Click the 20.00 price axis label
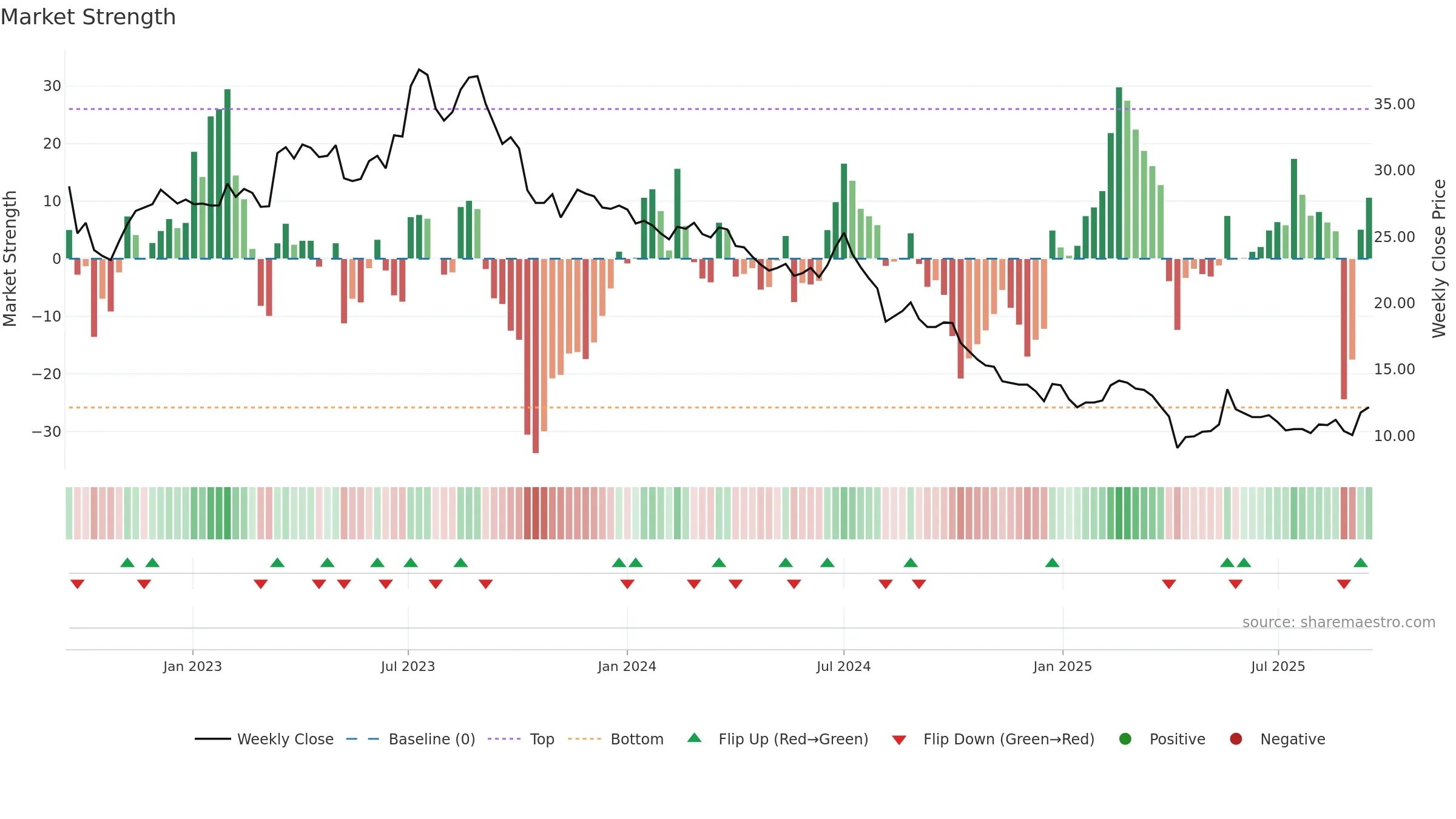This screenshot has height=819, width=1456. click(1394, 303)
